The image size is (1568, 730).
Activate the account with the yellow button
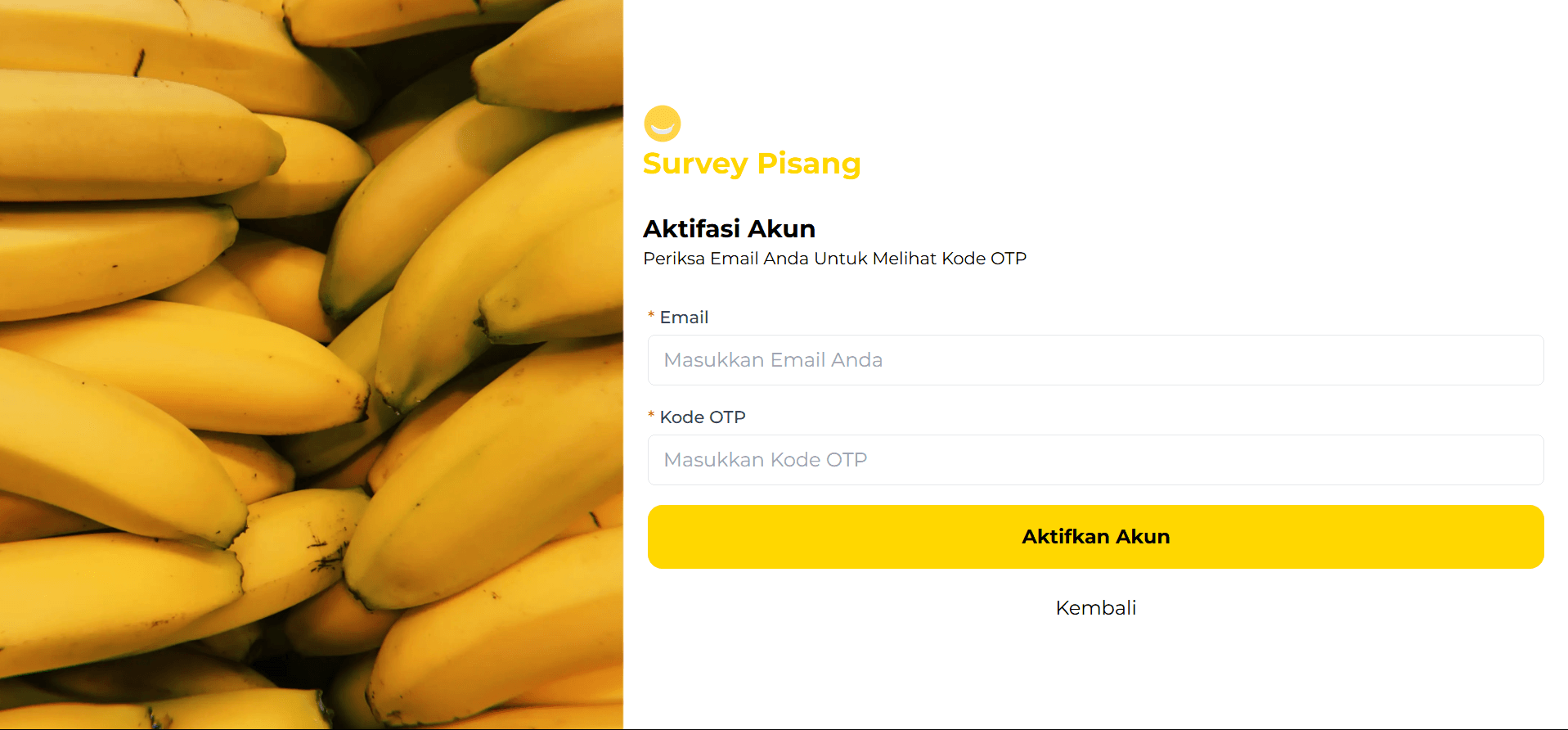pyautogui.click(x=1095, y=537)
